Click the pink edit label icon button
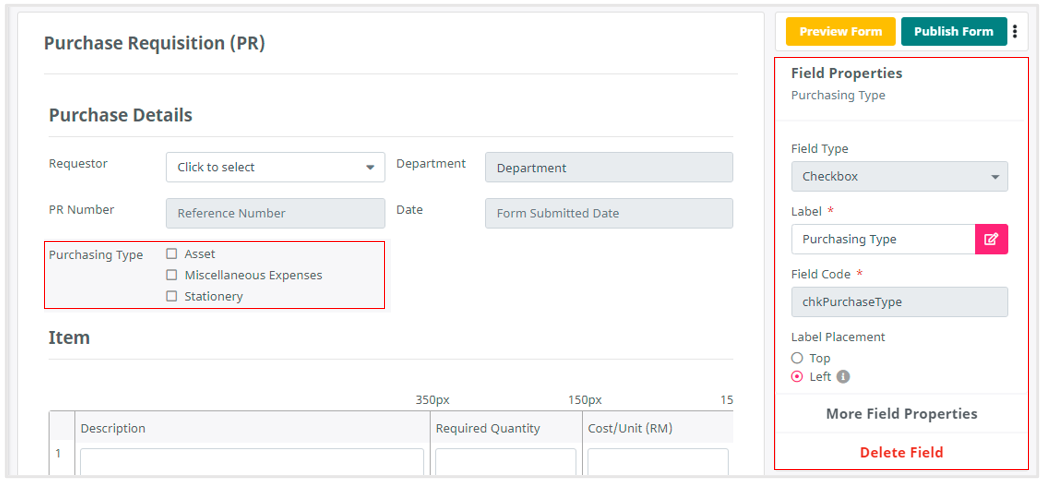The height and width of the screenshot is (484, 1047). (x=992, y=239)
